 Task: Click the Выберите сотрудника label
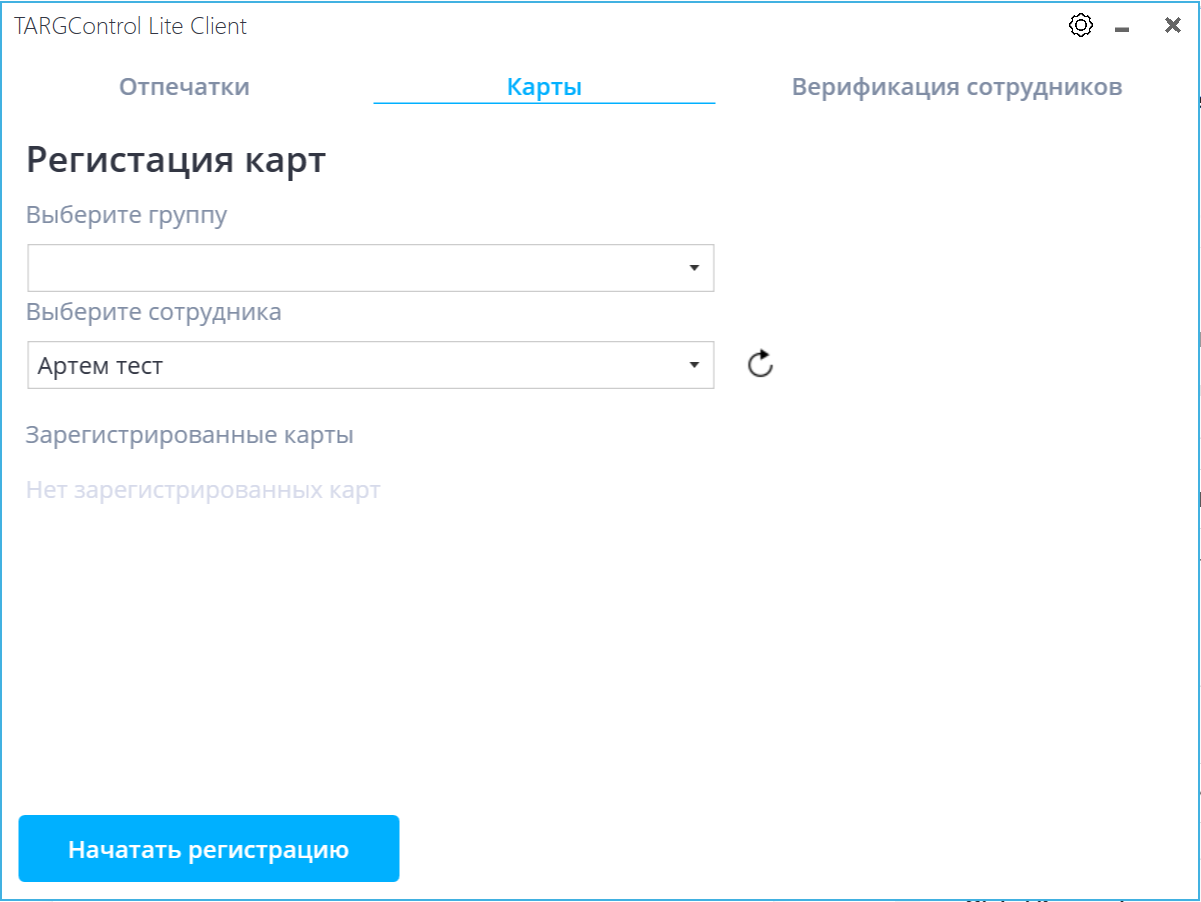click(154, 312)
